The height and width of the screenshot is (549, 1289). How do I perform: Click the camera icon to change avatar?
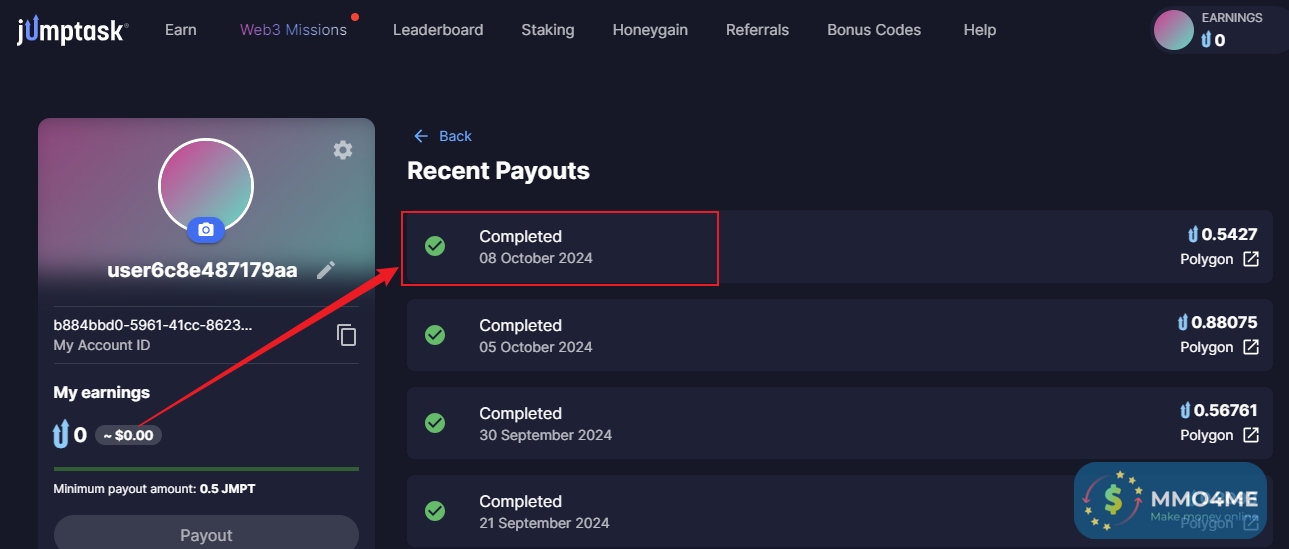point(206,230)
